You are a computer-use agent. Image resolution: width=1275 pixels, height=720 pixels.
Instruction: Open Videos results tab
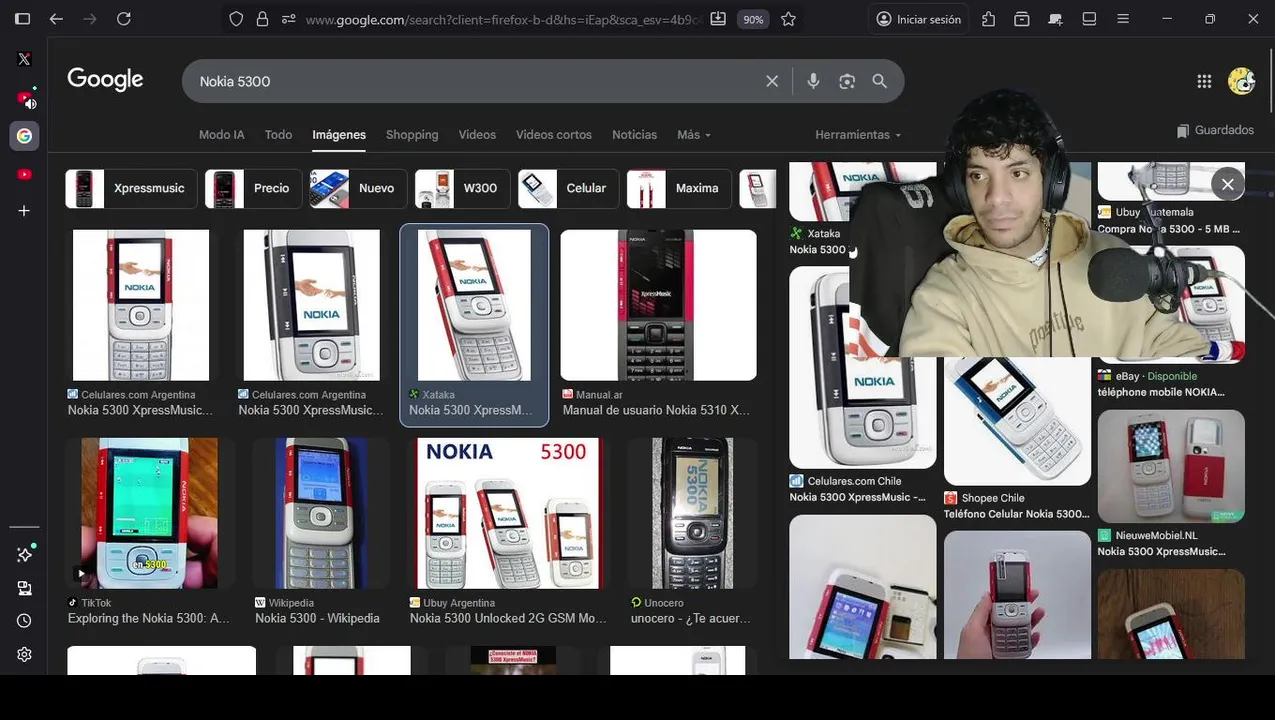click(477, 134)
